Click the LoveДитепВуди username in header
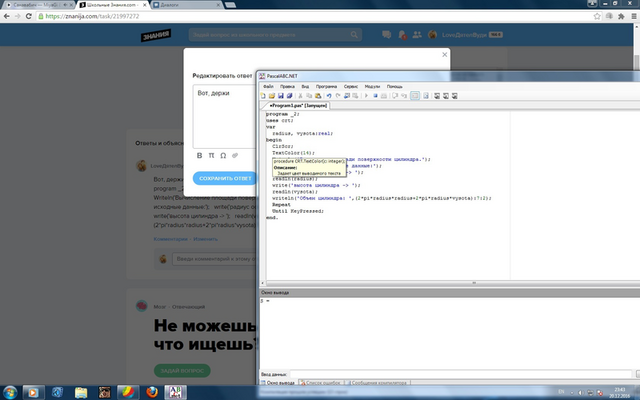 coord(464,35)
